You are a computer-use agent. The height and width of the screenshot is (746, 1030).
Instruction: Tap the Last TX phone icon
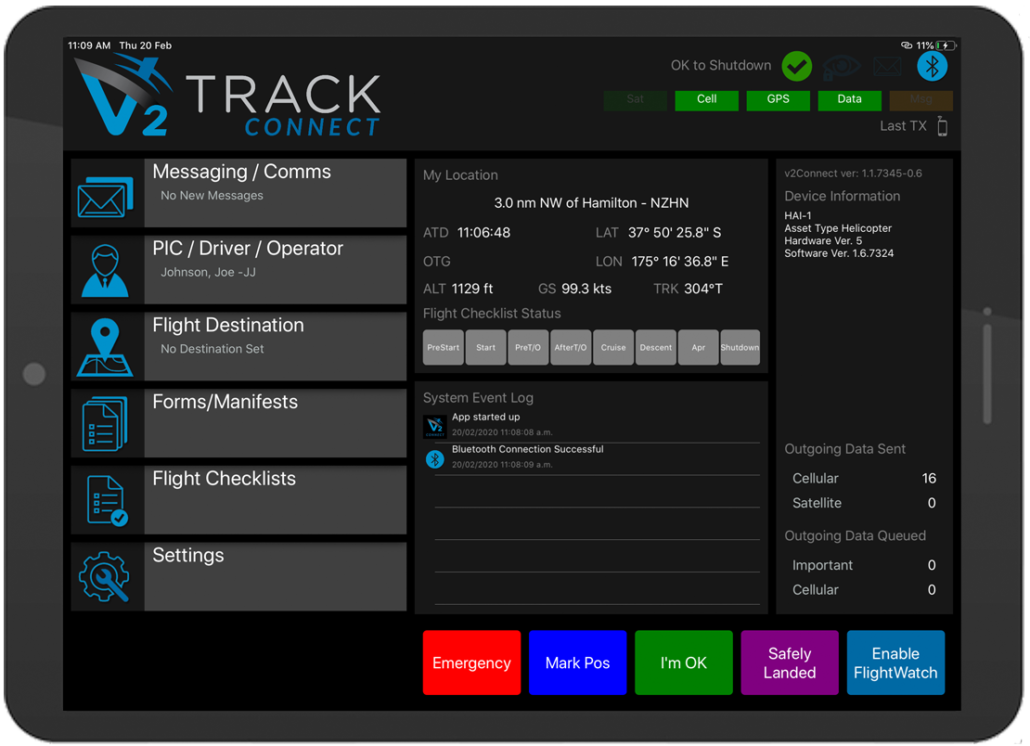(942, 126)
